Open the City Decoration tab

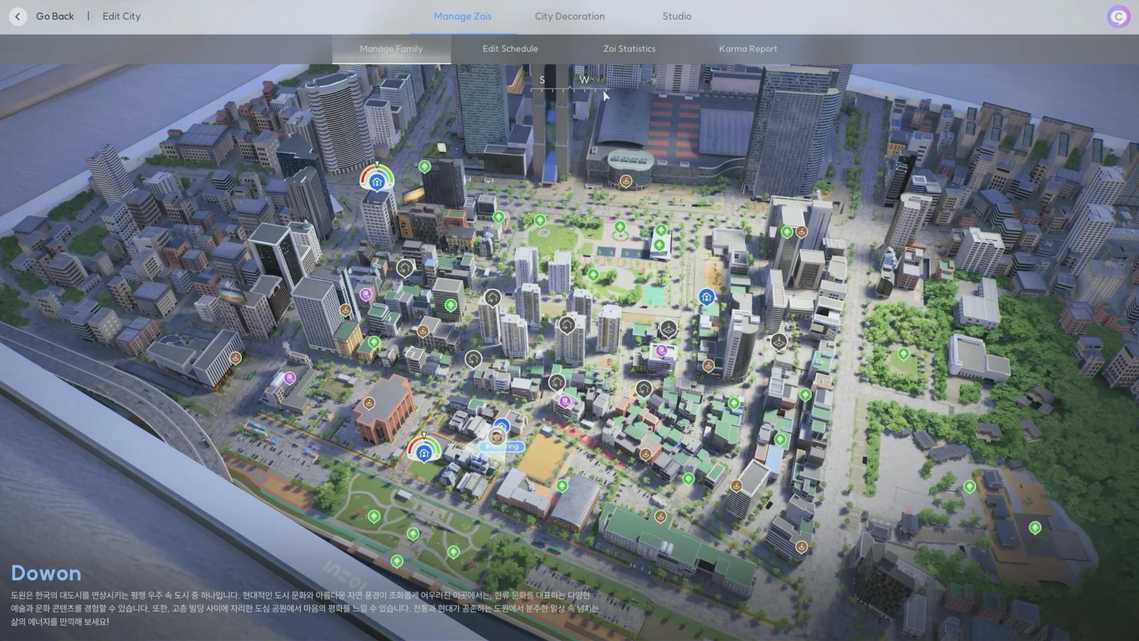570,16
